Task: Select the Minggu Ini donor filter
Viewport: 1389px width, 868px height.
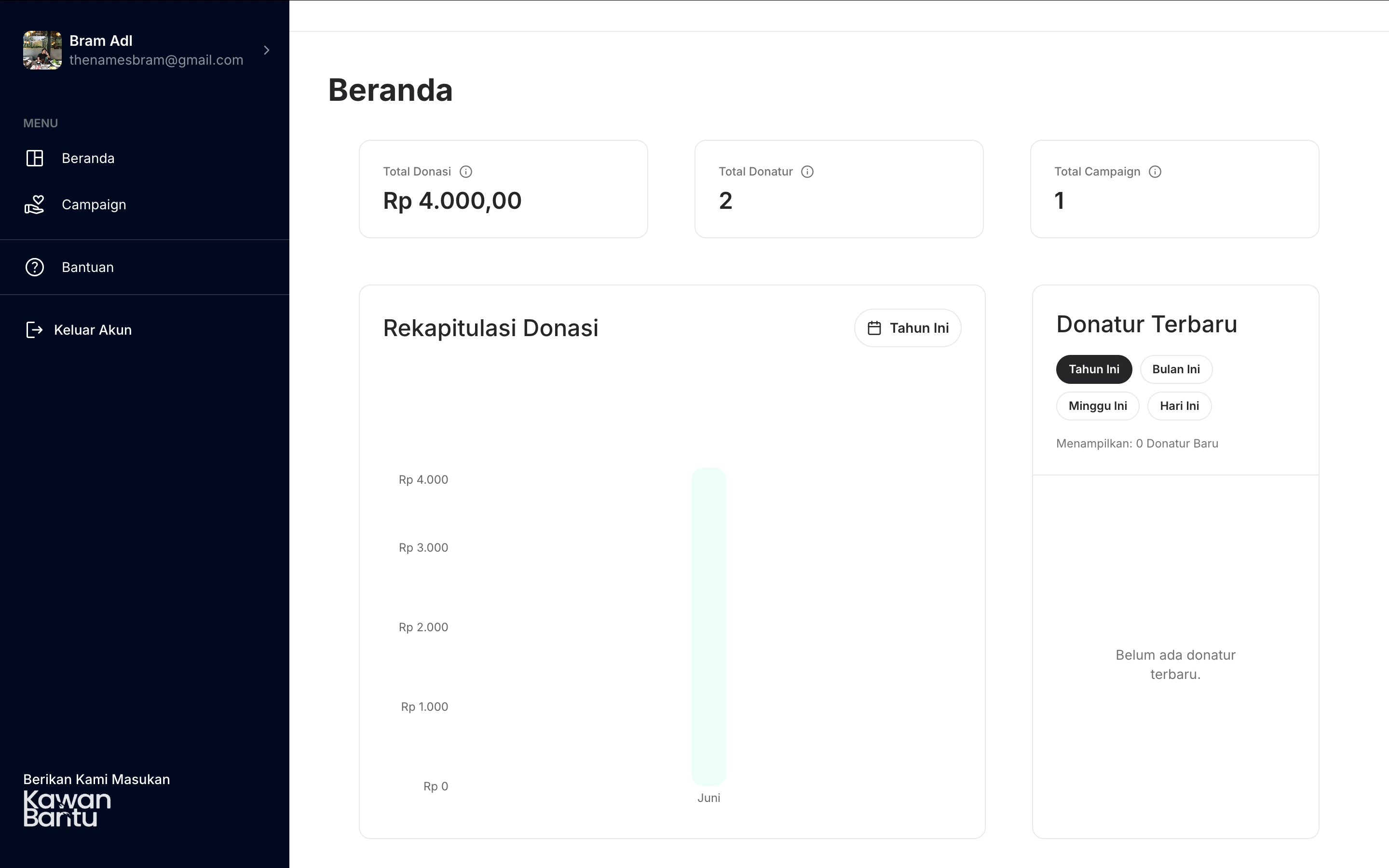Action: click(x=1097, y=406)
